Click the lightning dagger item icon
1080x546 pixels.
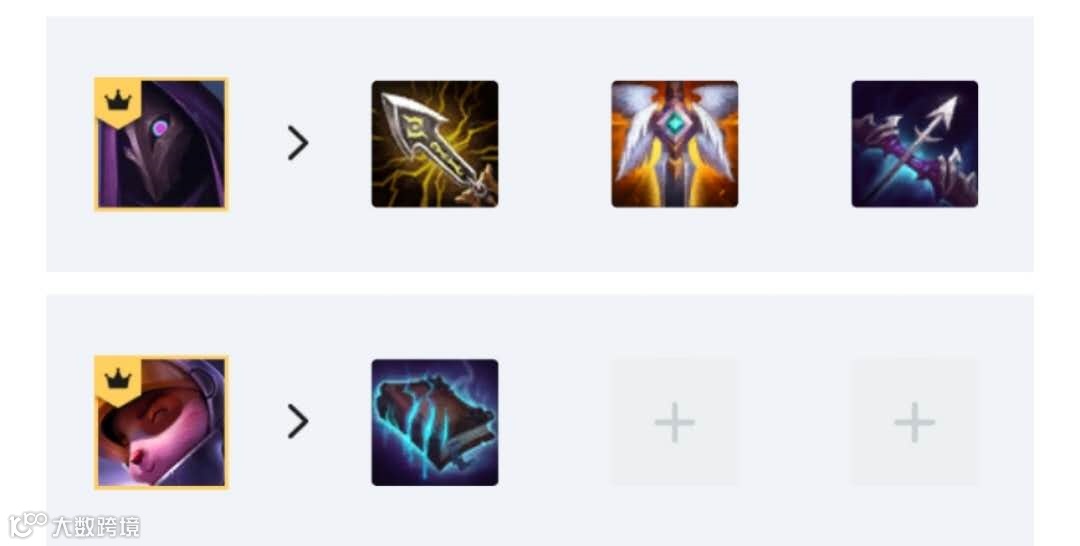point(435,144)
